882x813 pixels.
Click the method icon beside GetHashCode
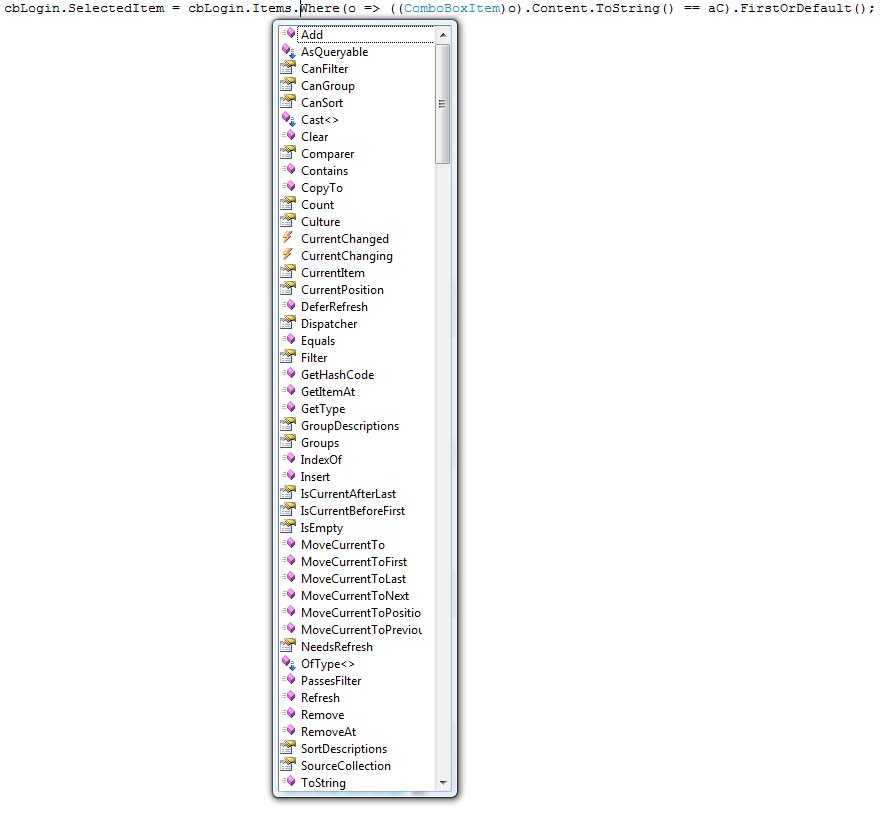(289, 374)
